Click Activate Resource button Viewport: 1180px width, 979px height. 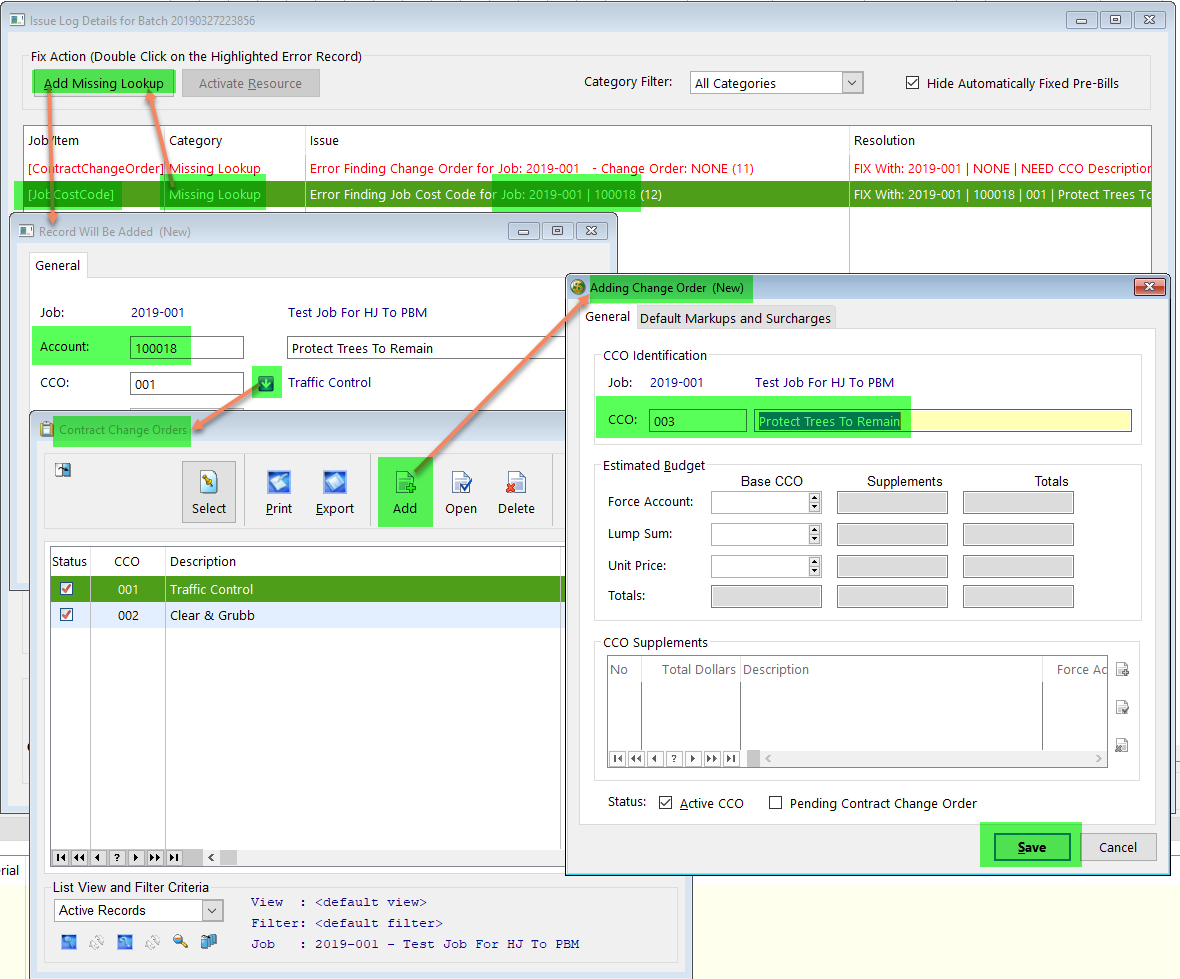[251, 84]
